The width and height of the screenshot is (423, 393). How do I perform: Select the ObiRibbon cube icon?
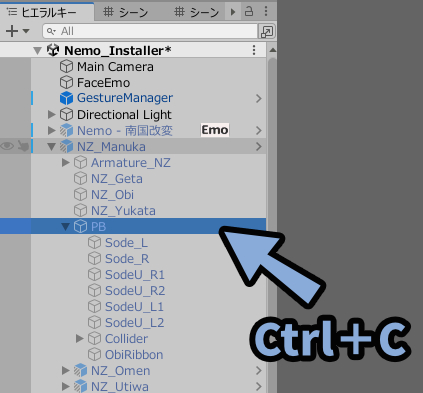[94, 354]
